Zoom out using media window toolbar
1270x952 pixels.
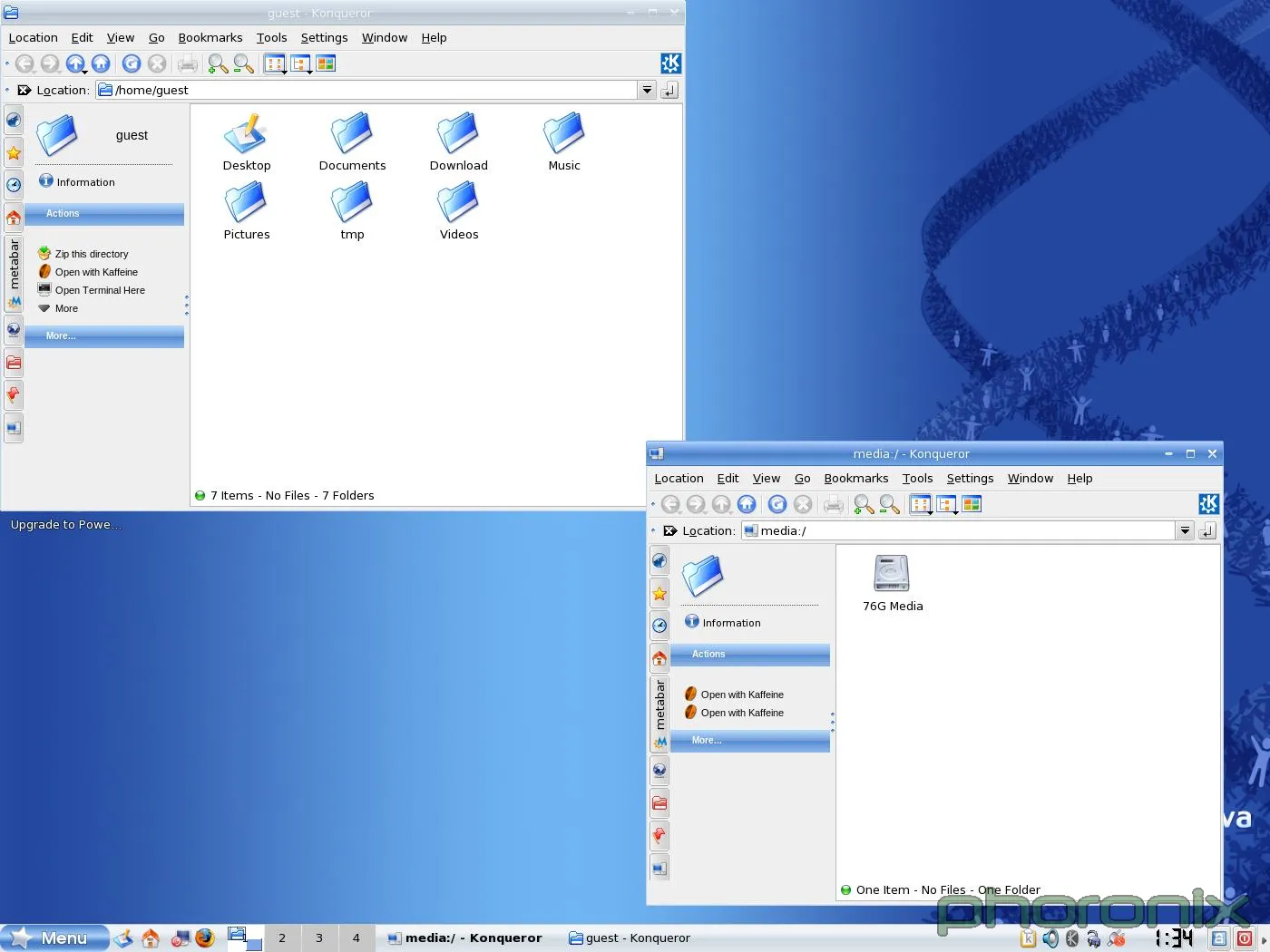pos(889,504)
